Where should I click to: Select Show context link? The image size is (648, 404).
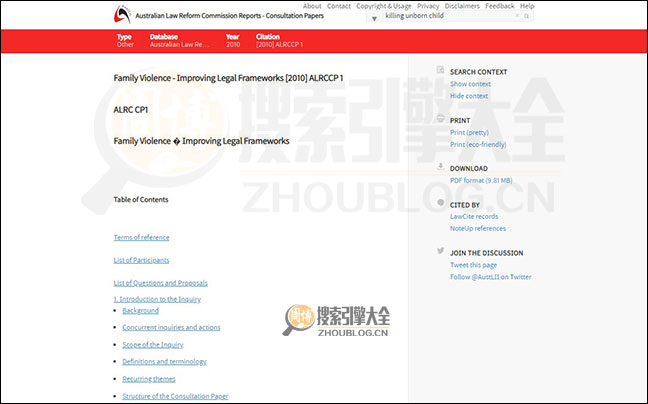[x=470, y=84]
